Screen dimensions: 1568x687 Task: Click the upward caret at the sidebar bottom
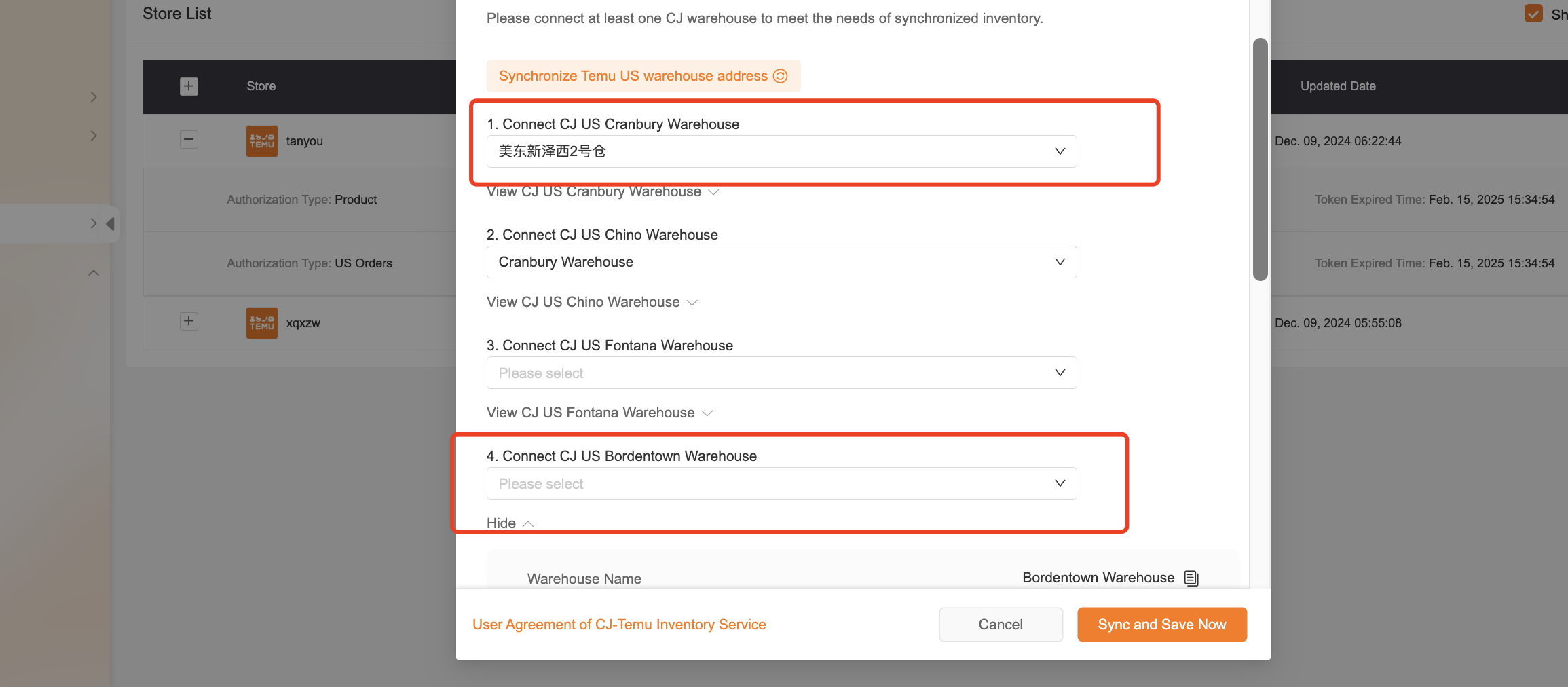tap(93, 272)
